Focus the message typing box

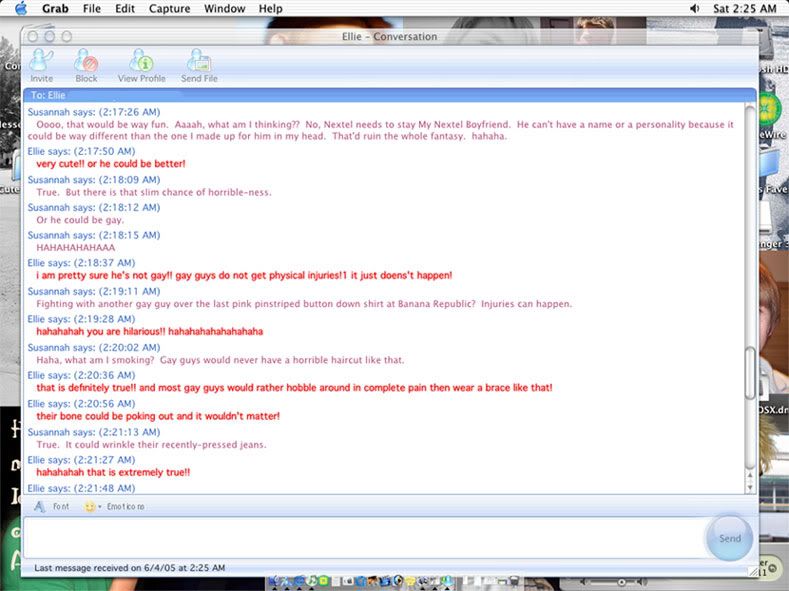click(365, 538)
